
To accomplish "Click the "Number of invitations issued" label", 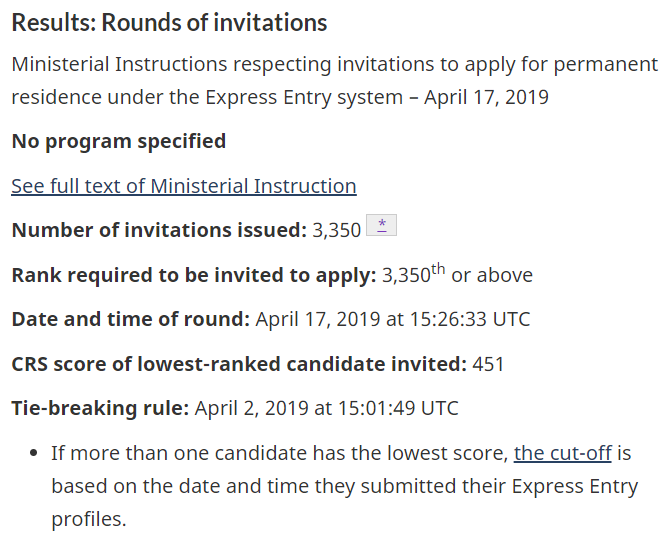I will tap(158, 230).
